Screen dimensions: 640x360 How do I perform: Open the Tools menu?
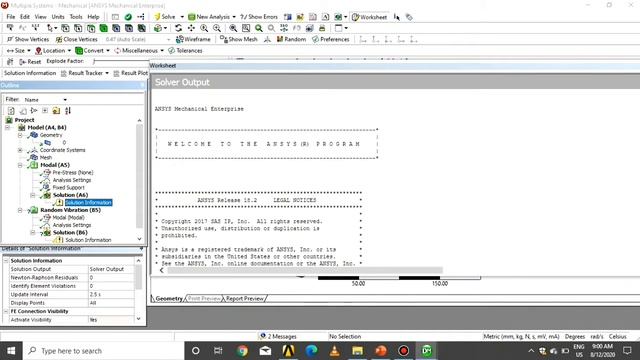click(76, 17)
